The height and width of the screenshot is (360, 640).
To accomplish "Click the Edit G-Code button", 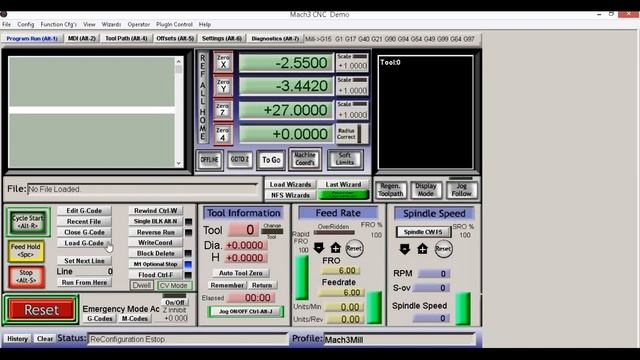I will 84,211.
